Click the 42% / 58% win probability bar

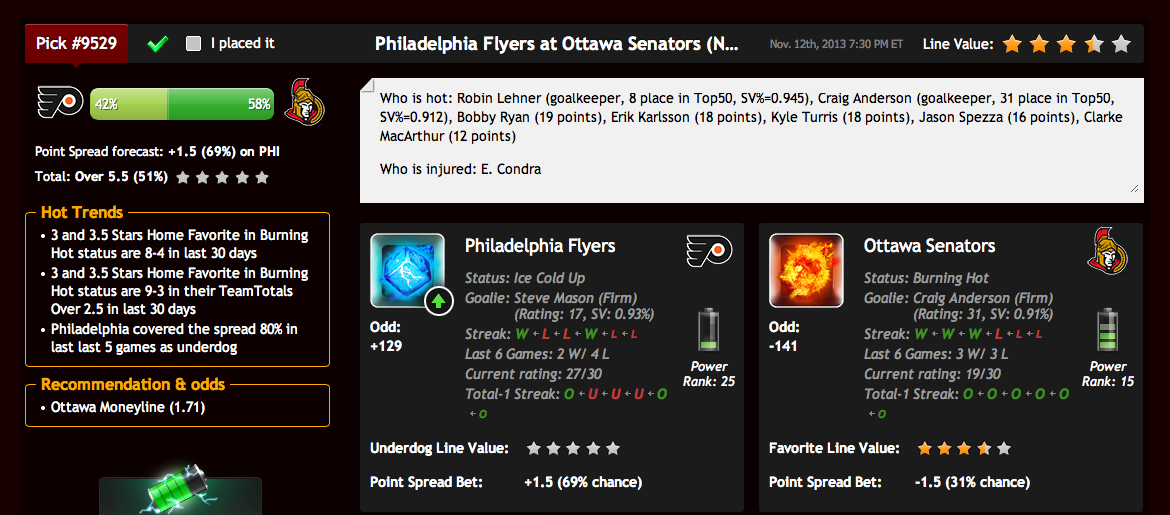(182, 104)
